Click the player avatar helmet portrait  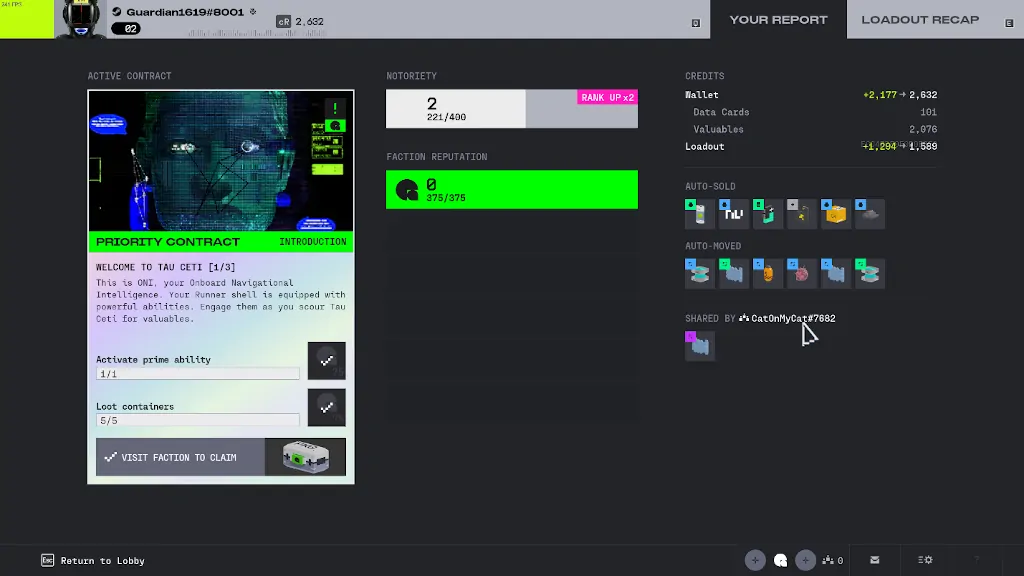(82, 19)
